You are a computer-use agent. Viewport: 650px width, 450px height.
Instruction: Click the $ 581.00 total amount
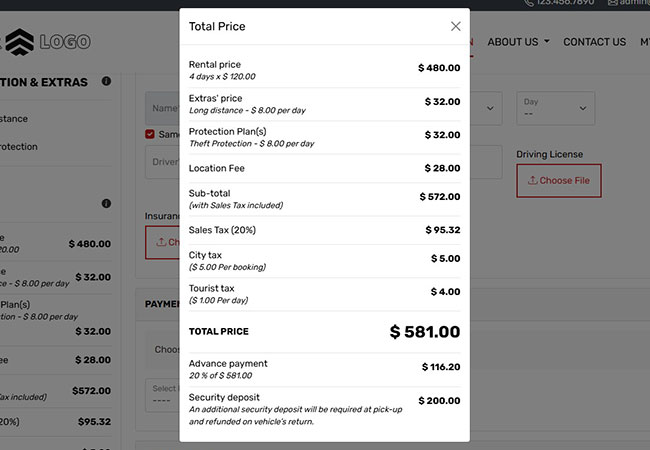[425, 331]
